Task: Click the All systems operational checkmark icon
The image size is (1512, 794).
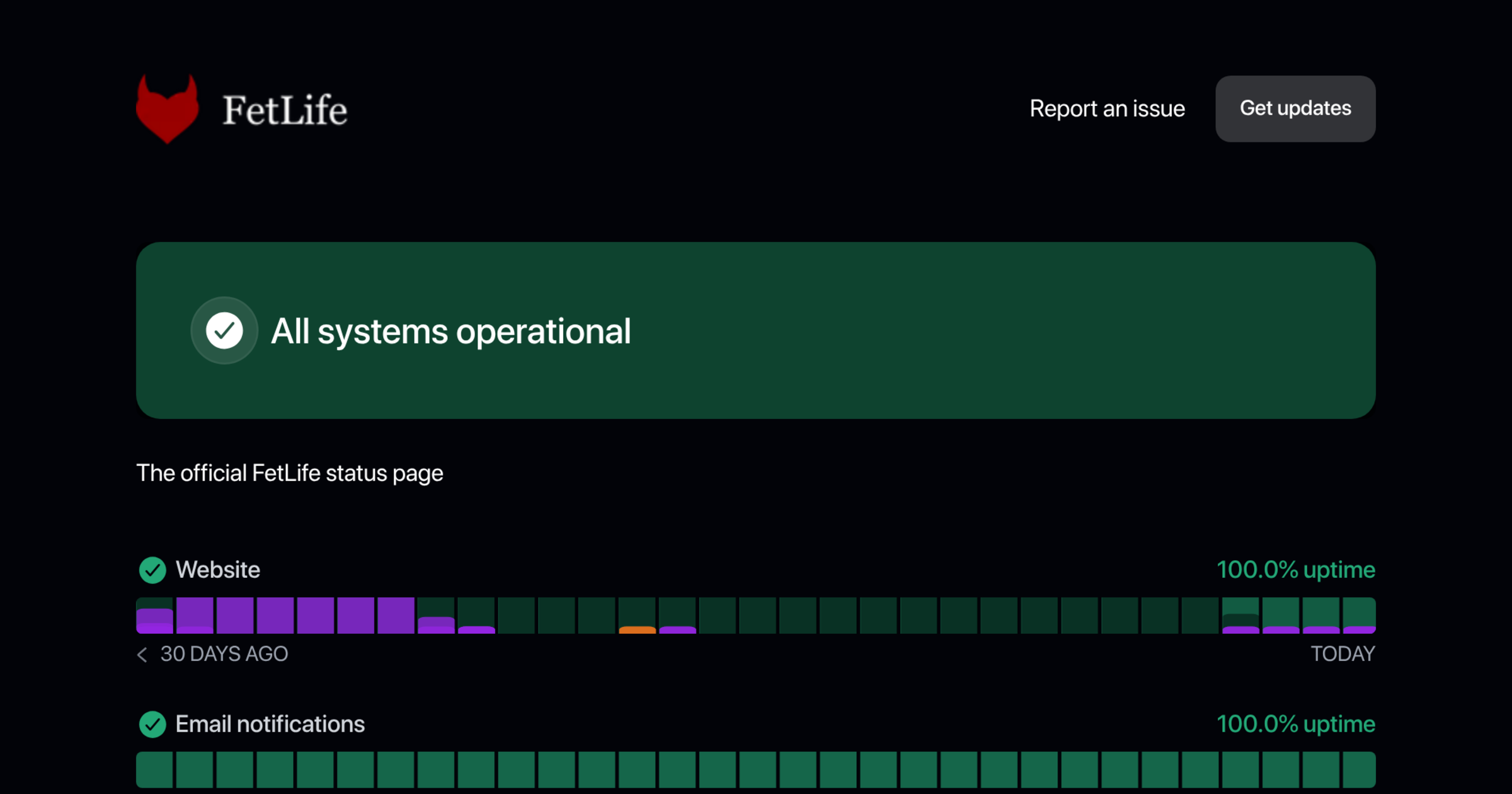Action: pos(224,330)
